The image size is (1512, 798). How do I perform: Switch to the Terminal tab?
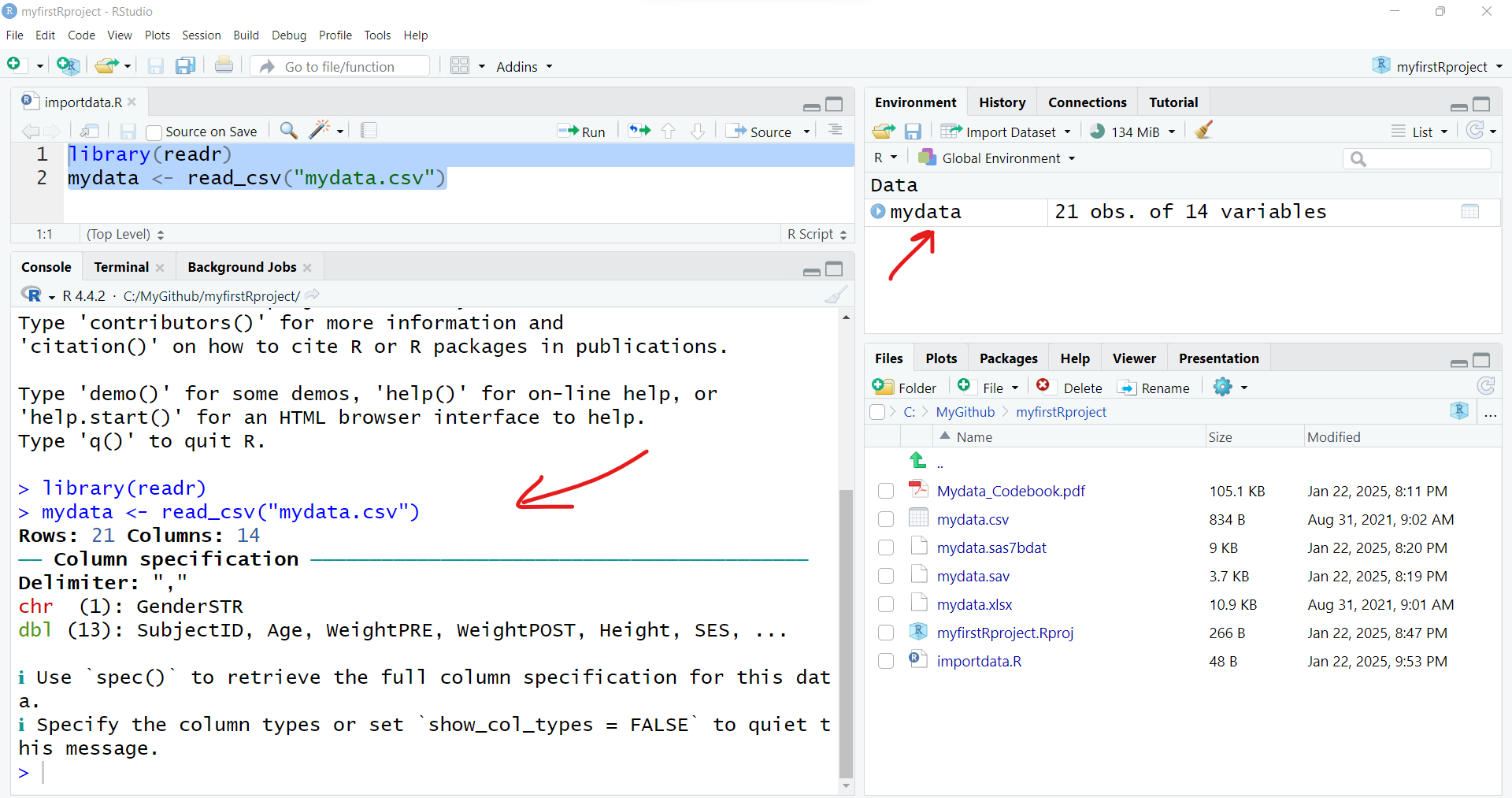click(121, 267)
